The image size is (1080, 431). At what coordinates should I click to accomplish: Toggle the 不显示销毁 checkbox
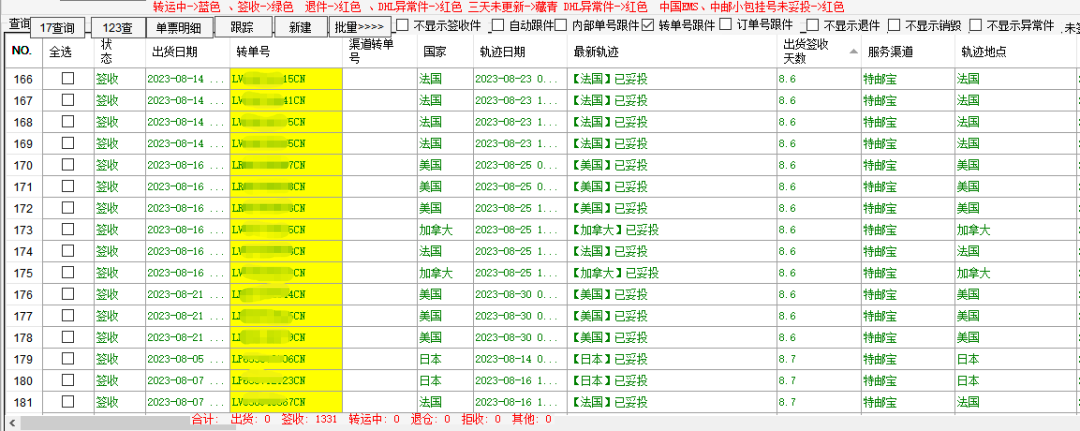pyautogui.click(x=894, y=26)
